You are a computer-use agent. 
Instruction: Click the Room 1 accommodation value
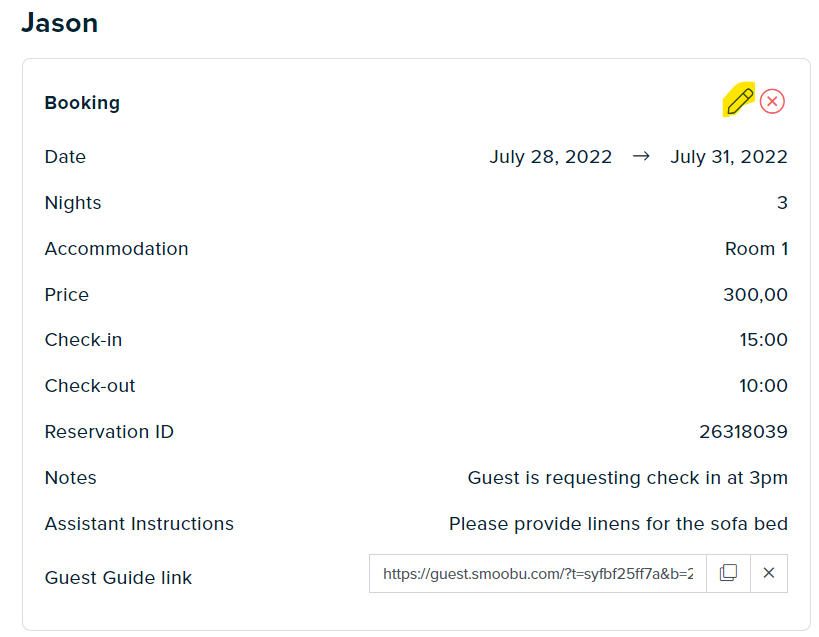(756, 249)
